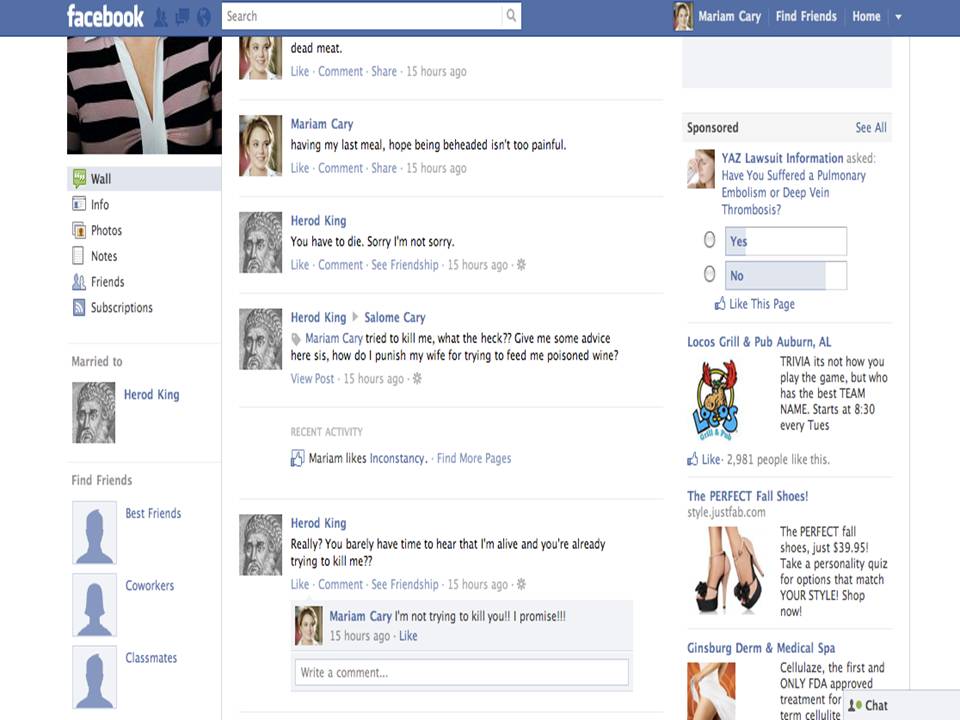Open messages icon in top bar
Image resolution: width=960 pixels, height=720 pixels.
(182, 17)
